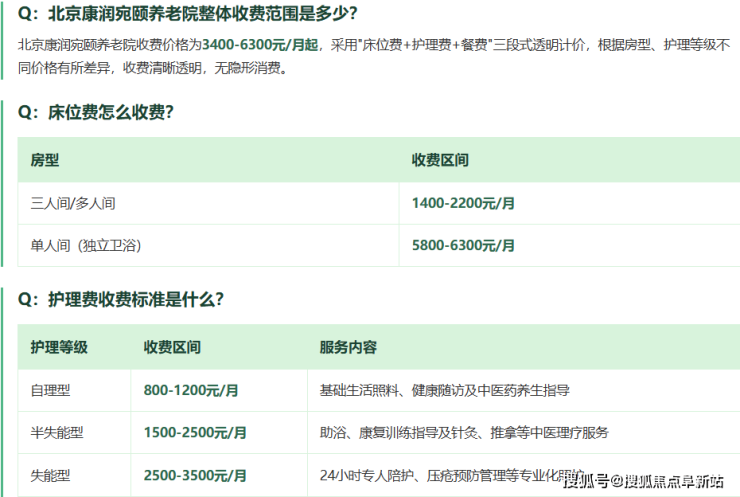Click the 房型 column header

point(45,160)
